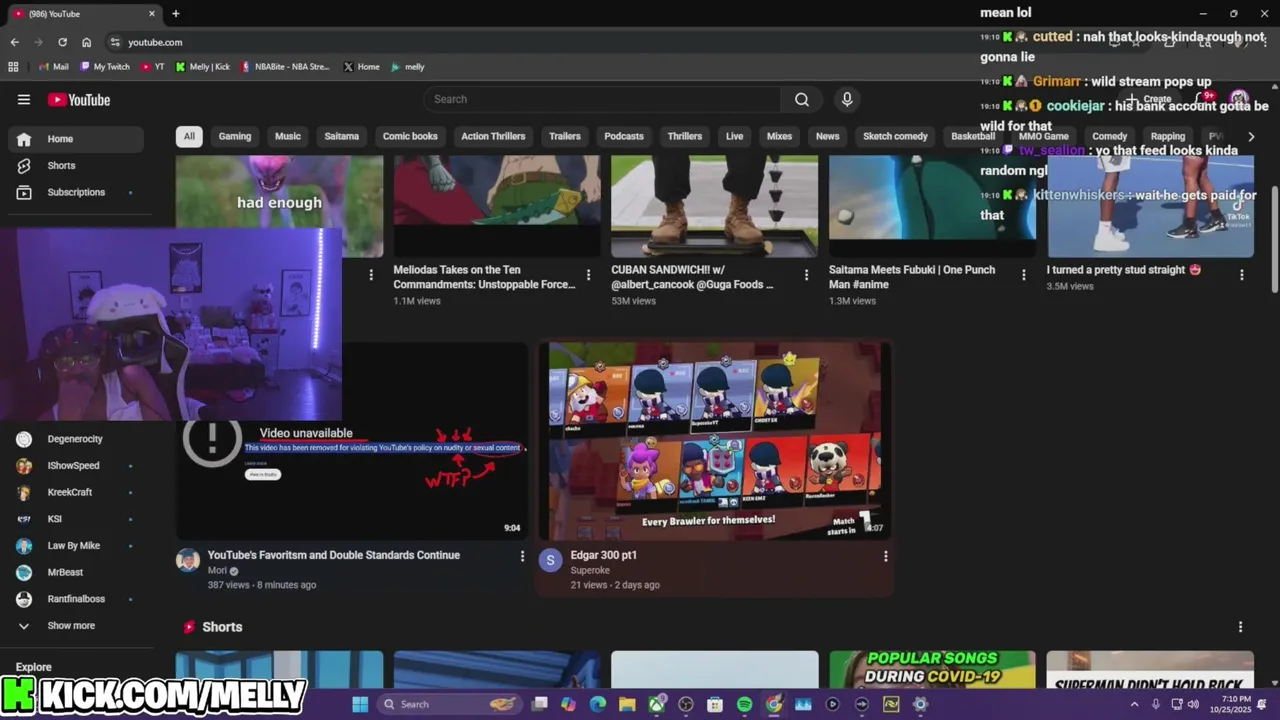Open Subscriptions in the sidebar
This screenshot has width=1280, height=720.
(76, 192)
